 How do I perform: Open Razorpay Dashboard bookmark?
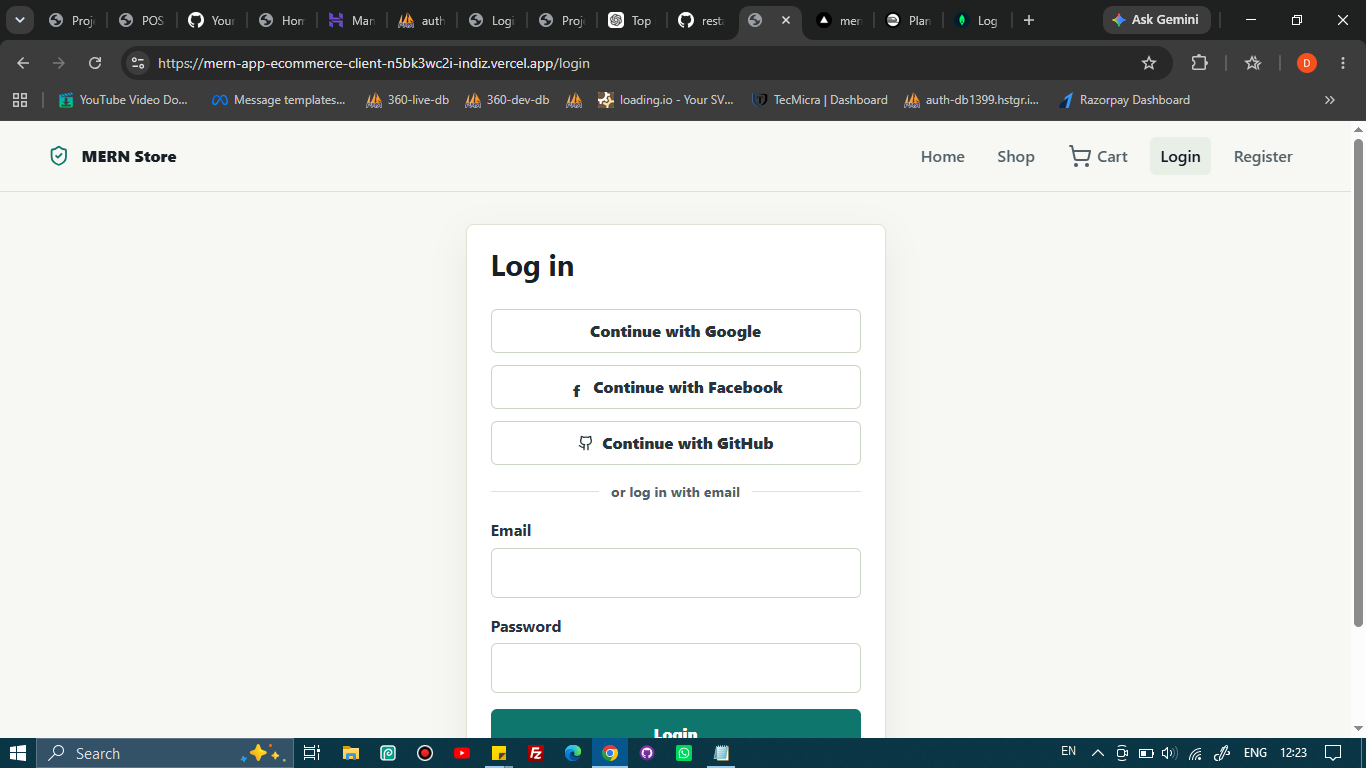[x=1124, y=100]
